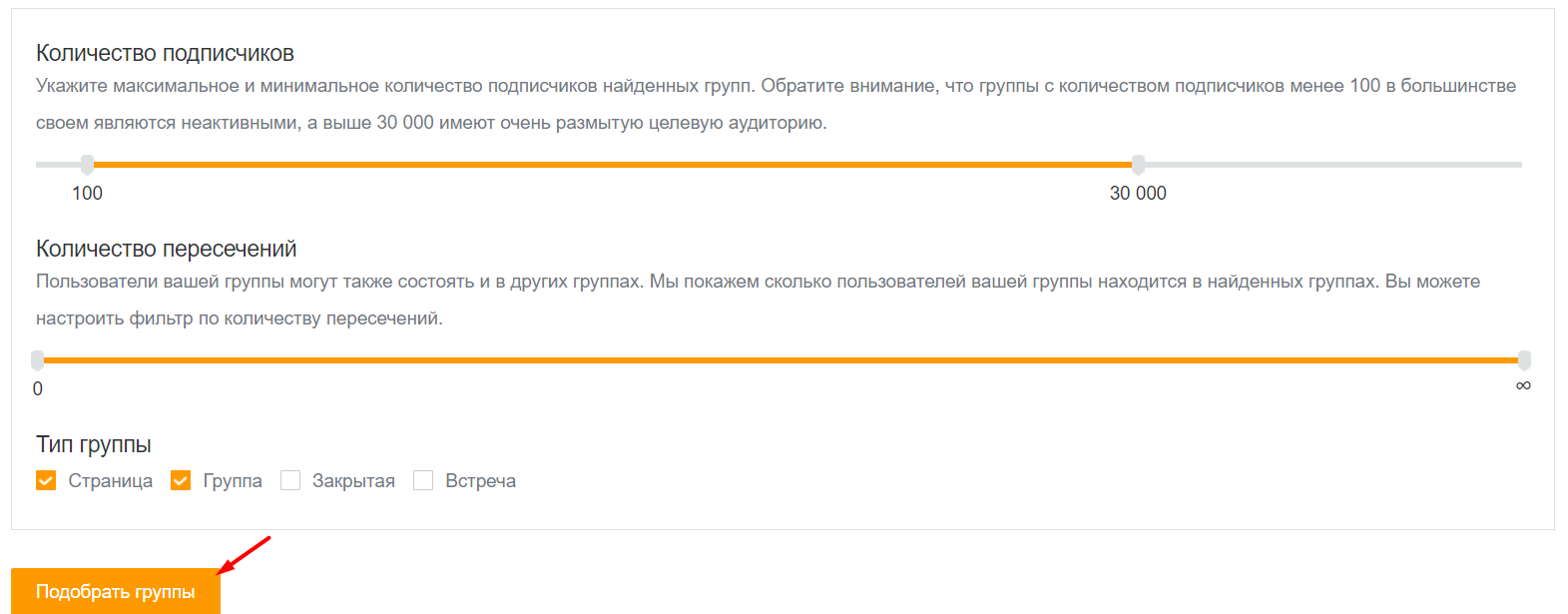Viewport: 1568px width, 614px height.
Task: Click the Группа label text
Action: 233,481
